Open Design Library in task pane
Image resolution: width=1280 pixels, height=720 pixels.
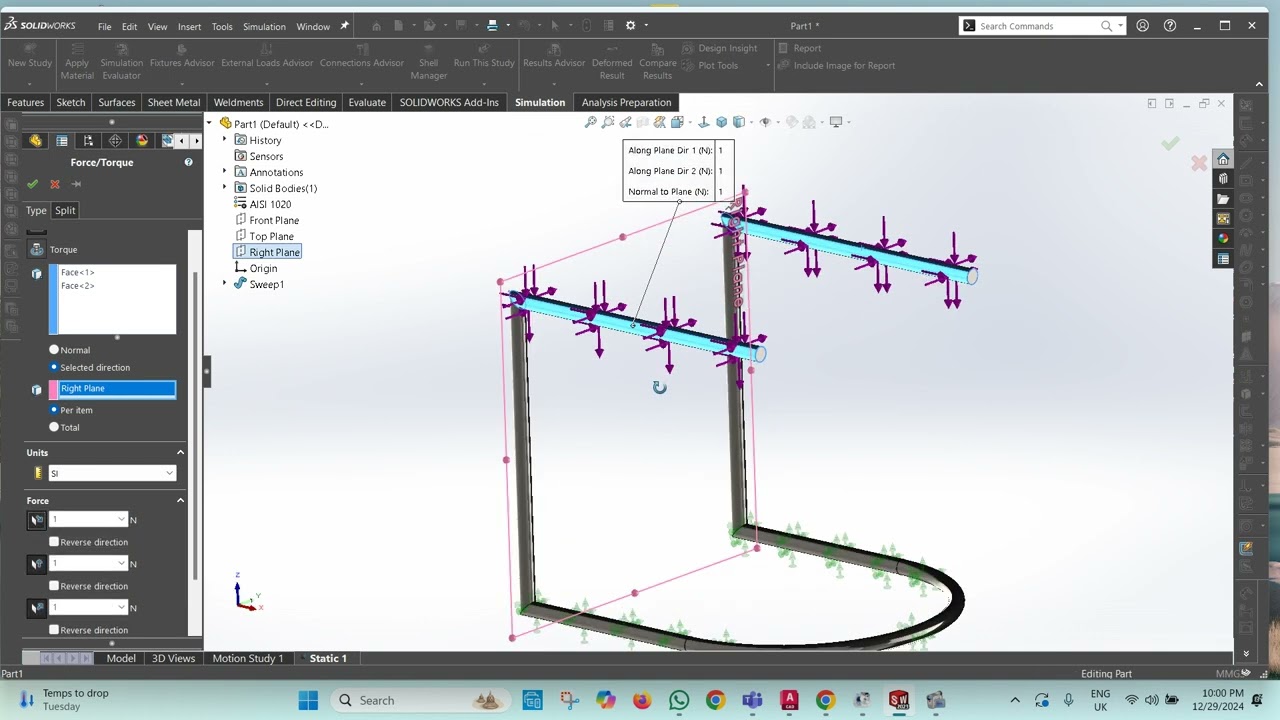[x=1223, y=179]
